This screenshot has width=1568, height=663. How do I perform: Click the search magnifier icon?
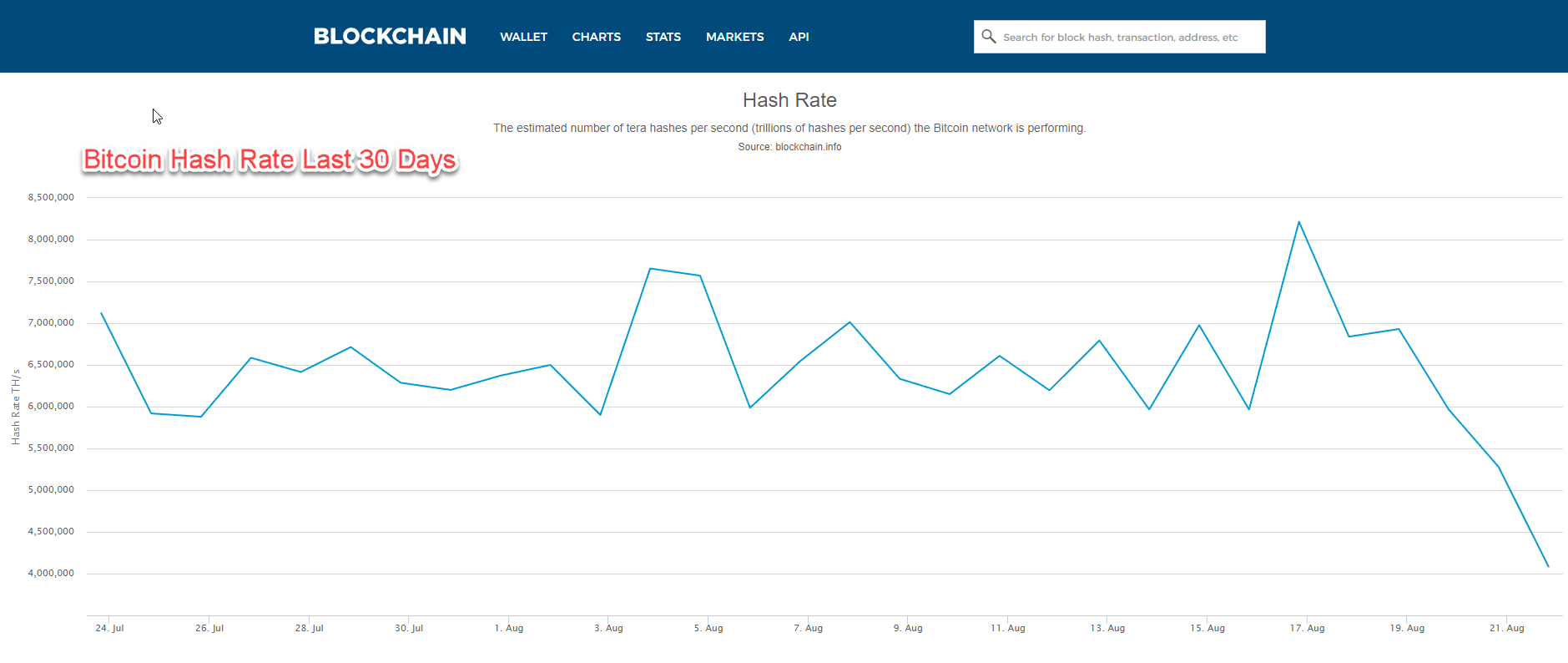tap(989, 37)
